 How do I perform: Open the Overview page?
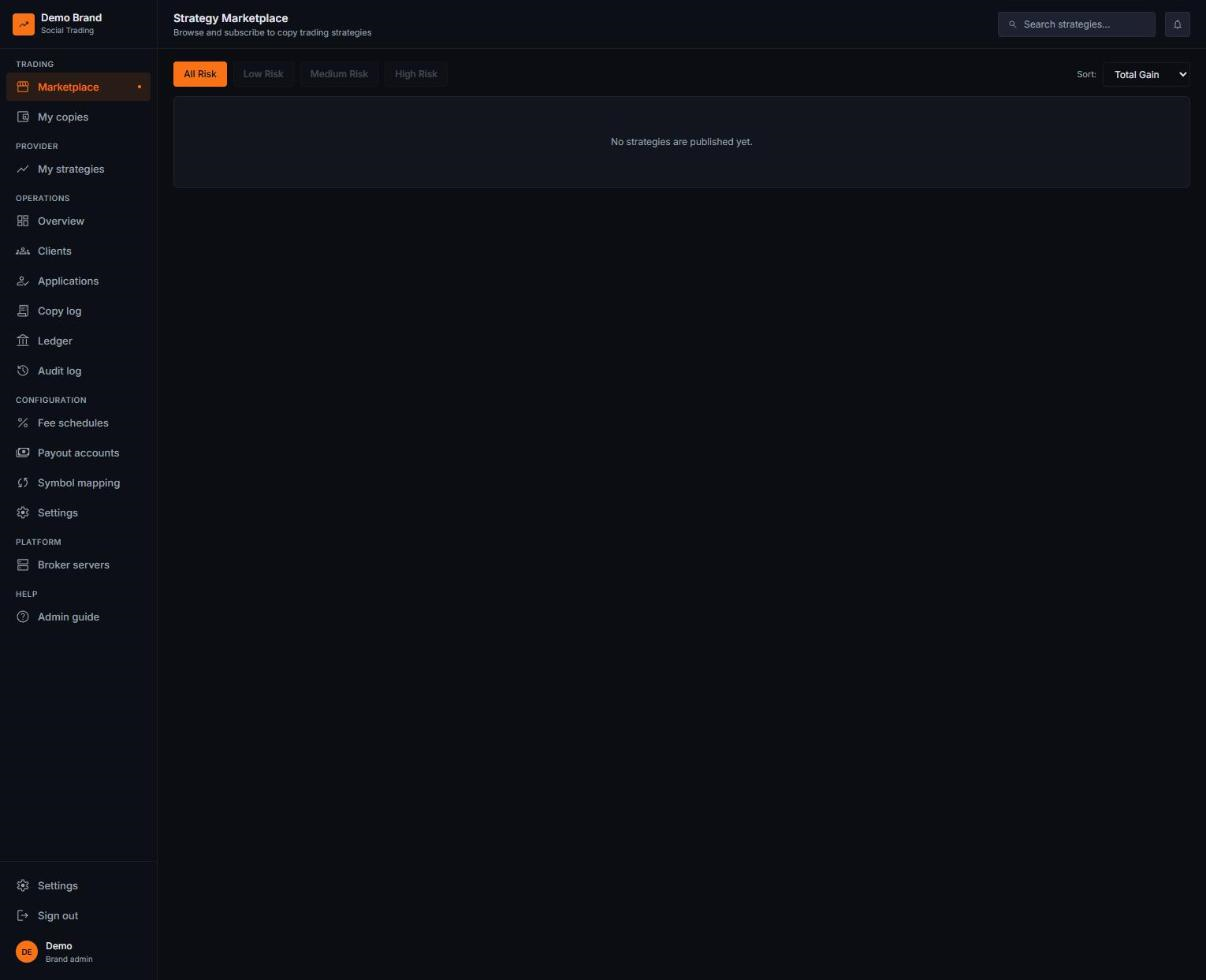[78, 221]
